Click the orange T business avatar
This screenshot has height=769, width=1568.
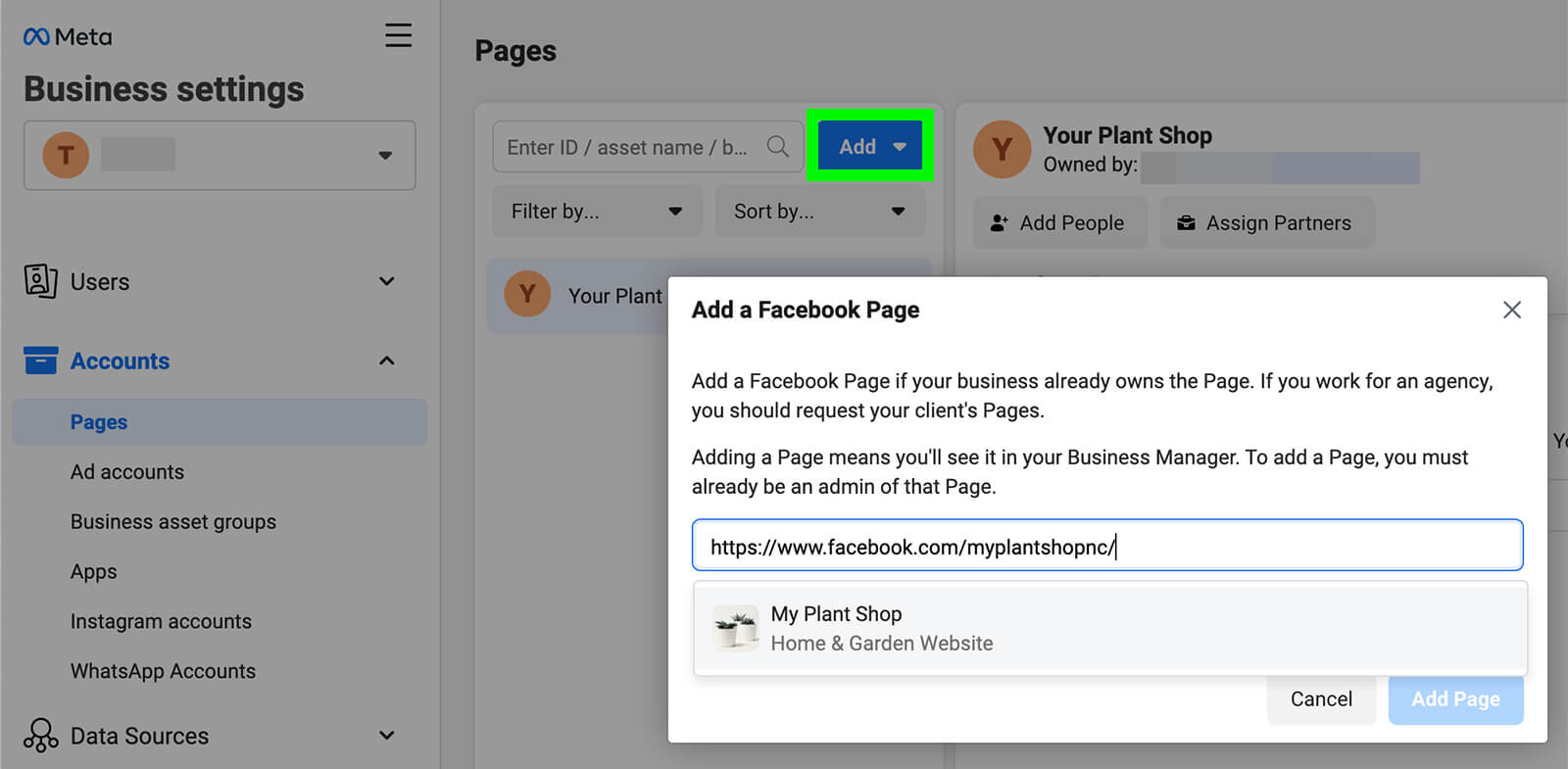pos(66,155)
